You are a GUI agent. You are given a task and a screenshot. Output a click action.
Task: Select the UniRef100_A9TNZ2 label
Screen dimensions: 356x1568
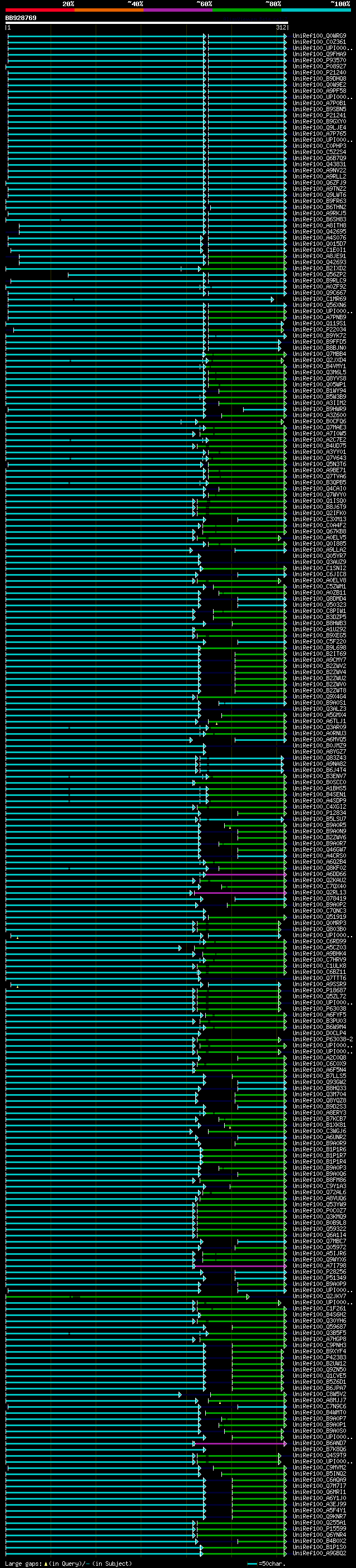(319, 189)
